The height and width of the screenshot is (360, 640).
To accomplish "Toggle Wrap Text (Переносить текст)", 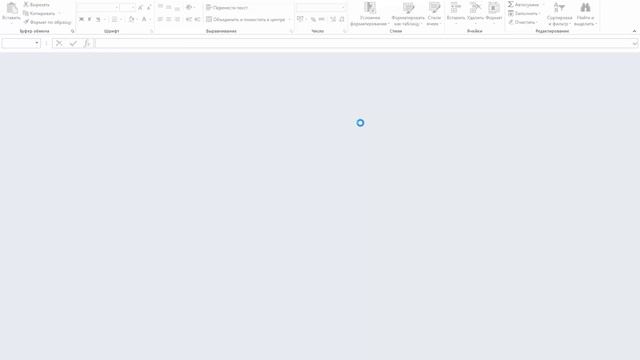I will (227, 7).
